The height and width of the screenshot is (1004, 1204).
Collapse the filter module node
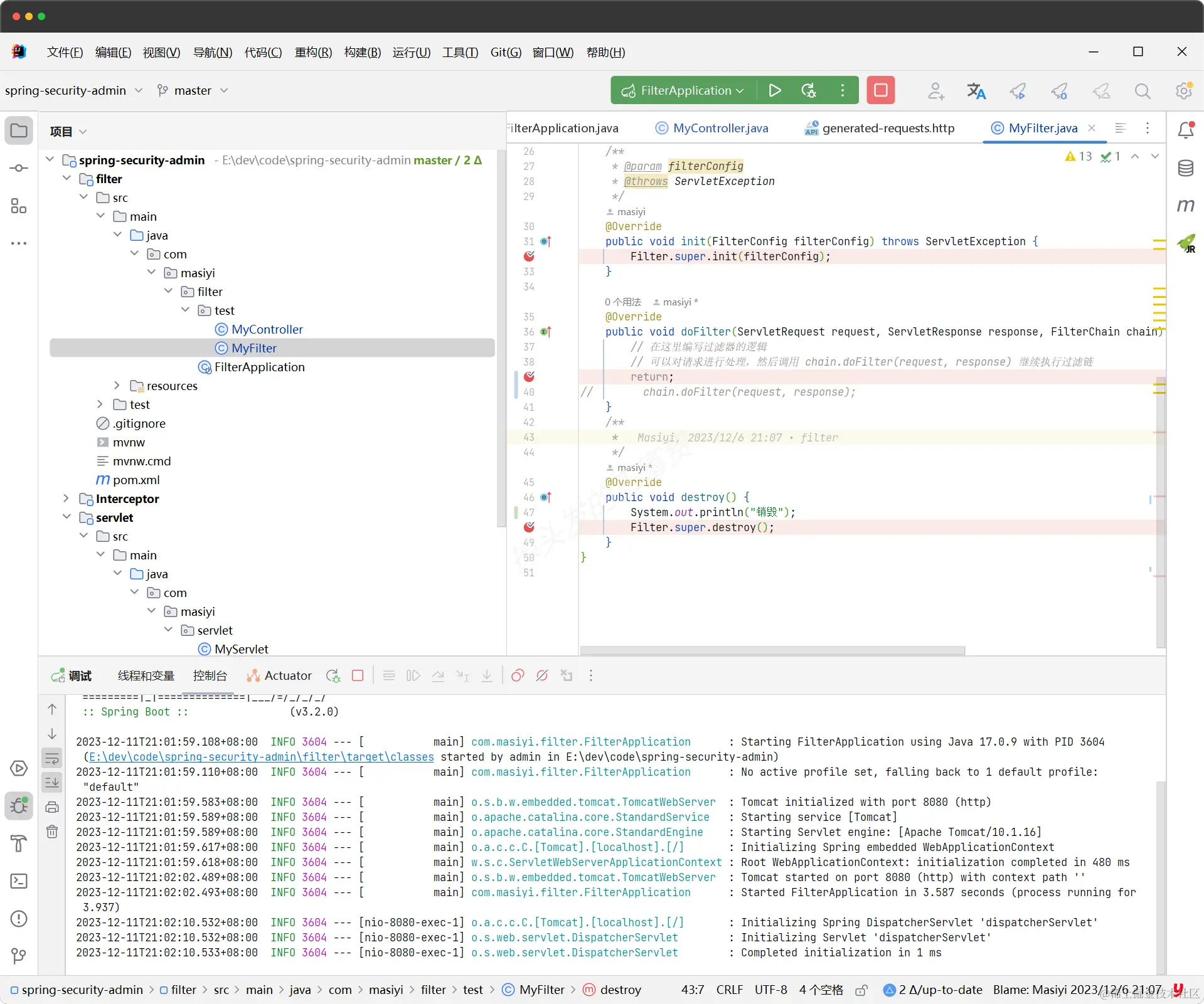click(66, 179)
